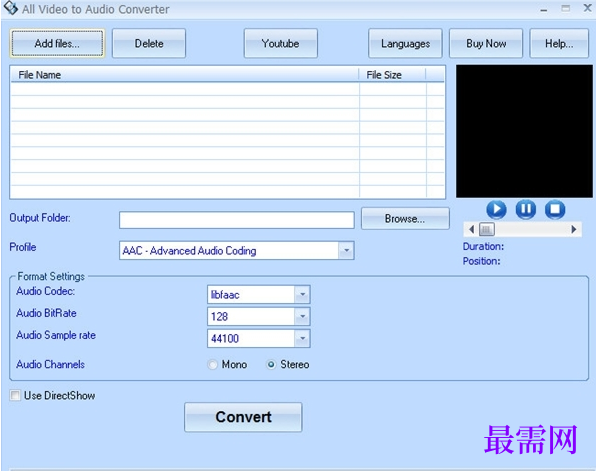This screenshot has width=596, height=471.
Task: Start preview with the Play button
Action: tap(496, 209)
